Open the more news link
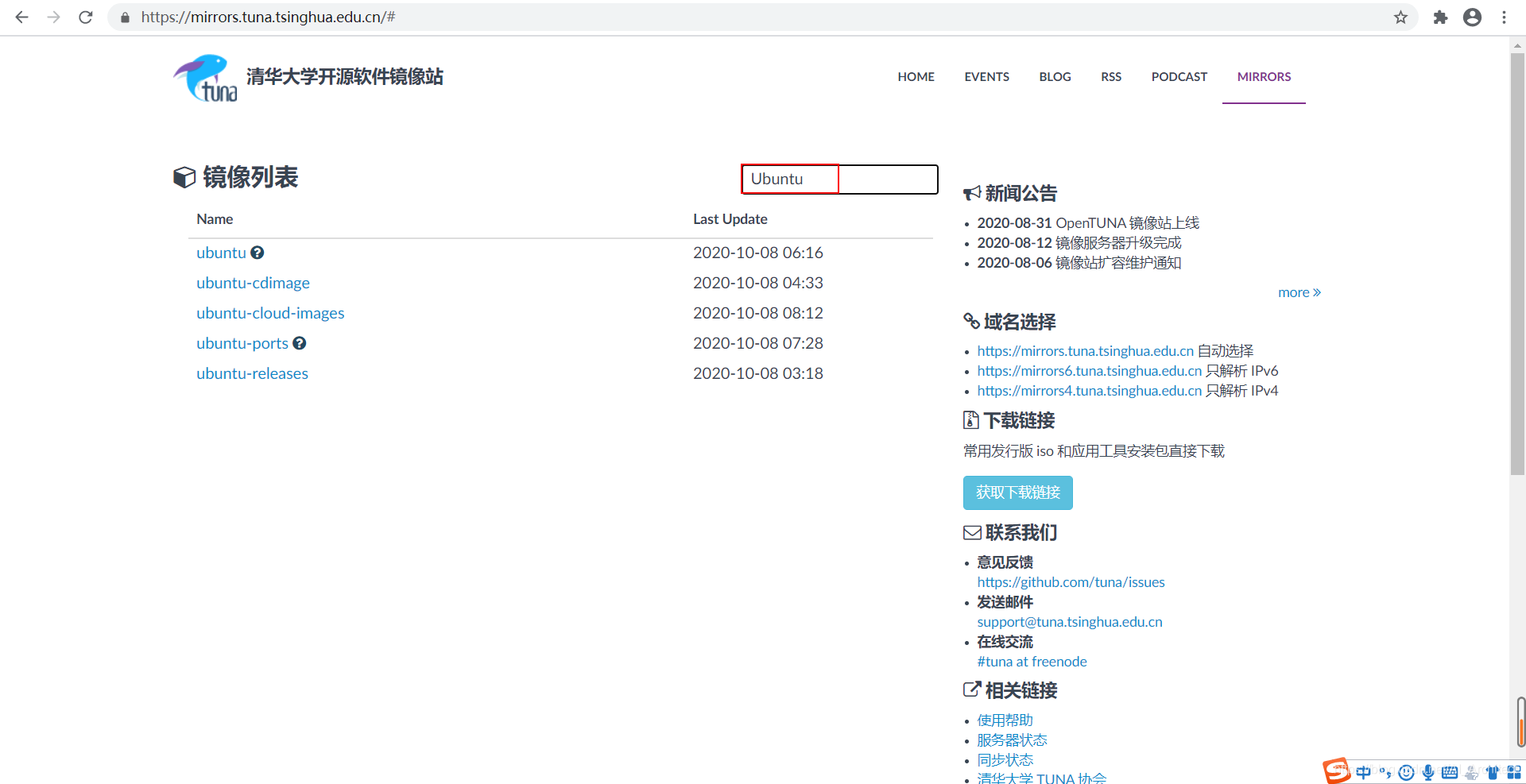1526x784 pixels. click(1299, 292)
